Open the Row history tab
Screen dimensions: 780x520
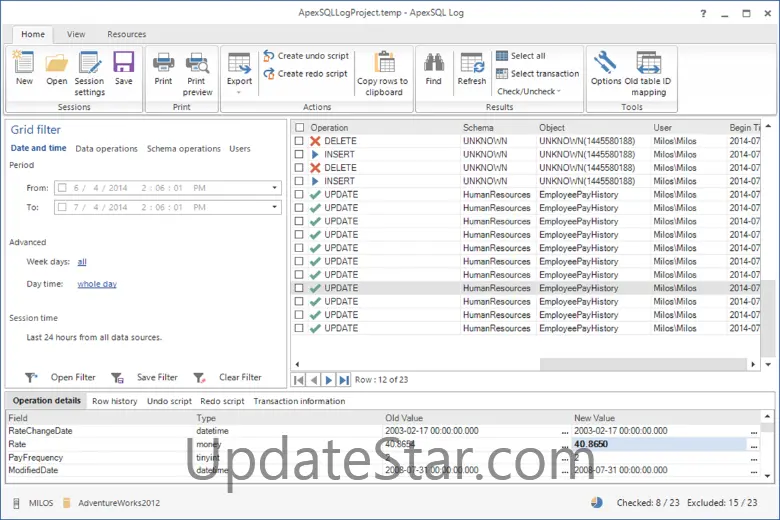tap(114, 401)
